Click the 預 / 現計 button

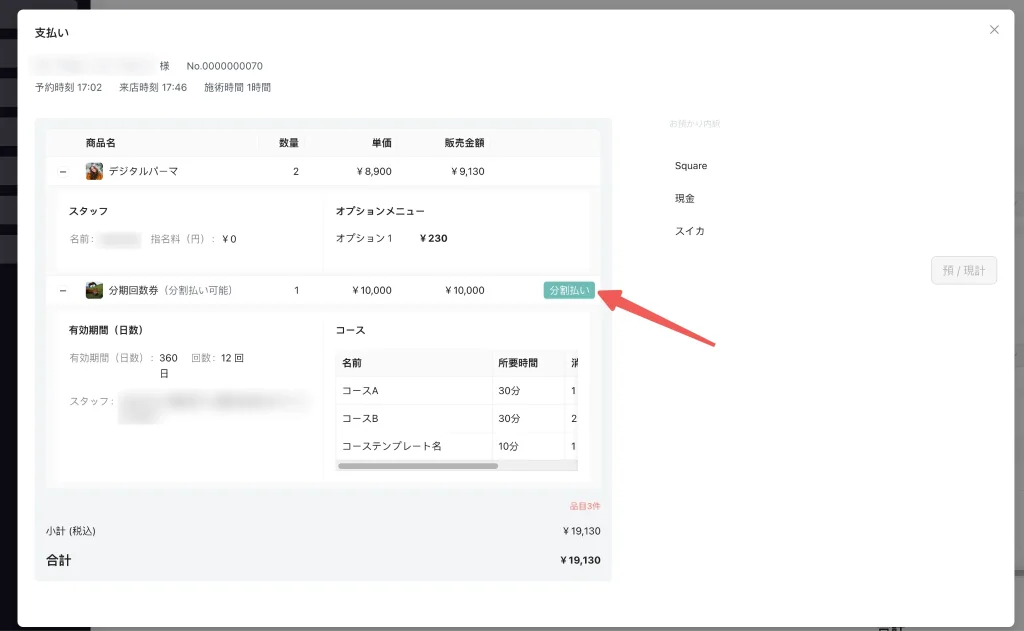(963, 271)
